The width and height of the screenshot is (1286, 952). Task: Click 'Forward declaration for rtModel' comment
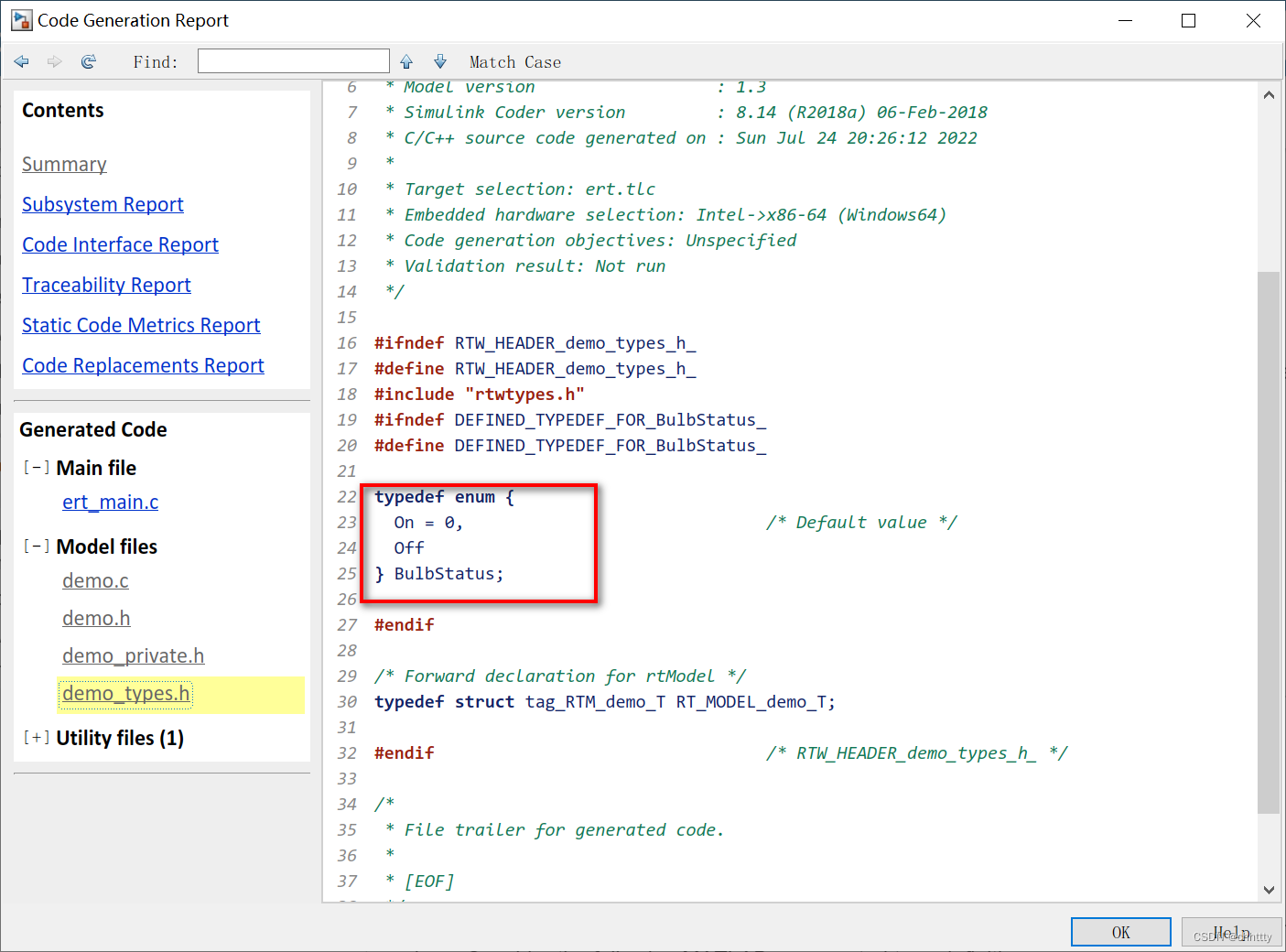560,676
